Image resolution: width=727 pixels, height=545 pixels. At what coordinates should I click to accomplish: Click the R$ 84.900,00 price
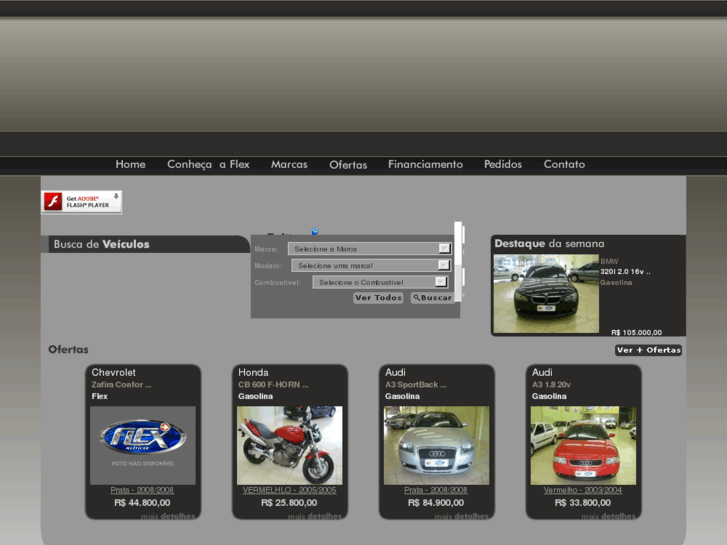[436, 503]
